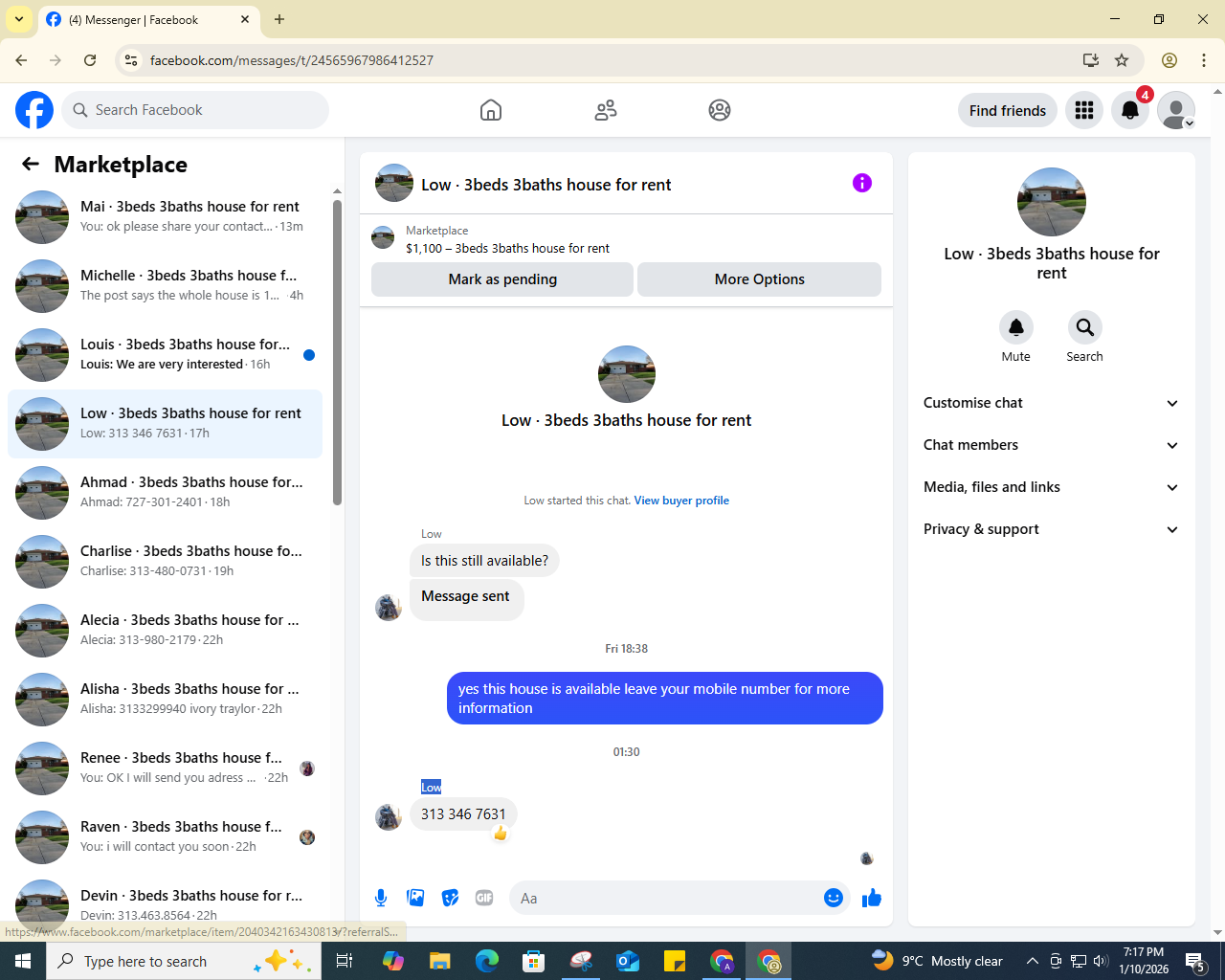
Task: Send a thumbs-up like
Action: tap(872, 898)
